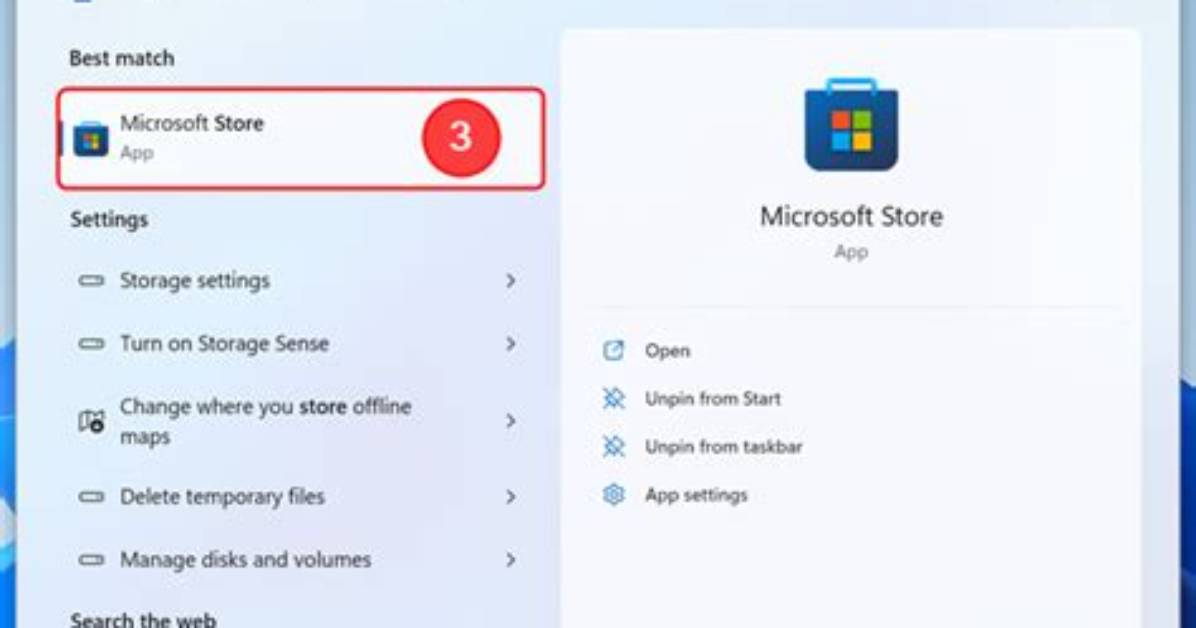Open App settings for Microsoft Store
Image resolution: width=1196 pixels, height=628 pixels.
pos(696,495)
